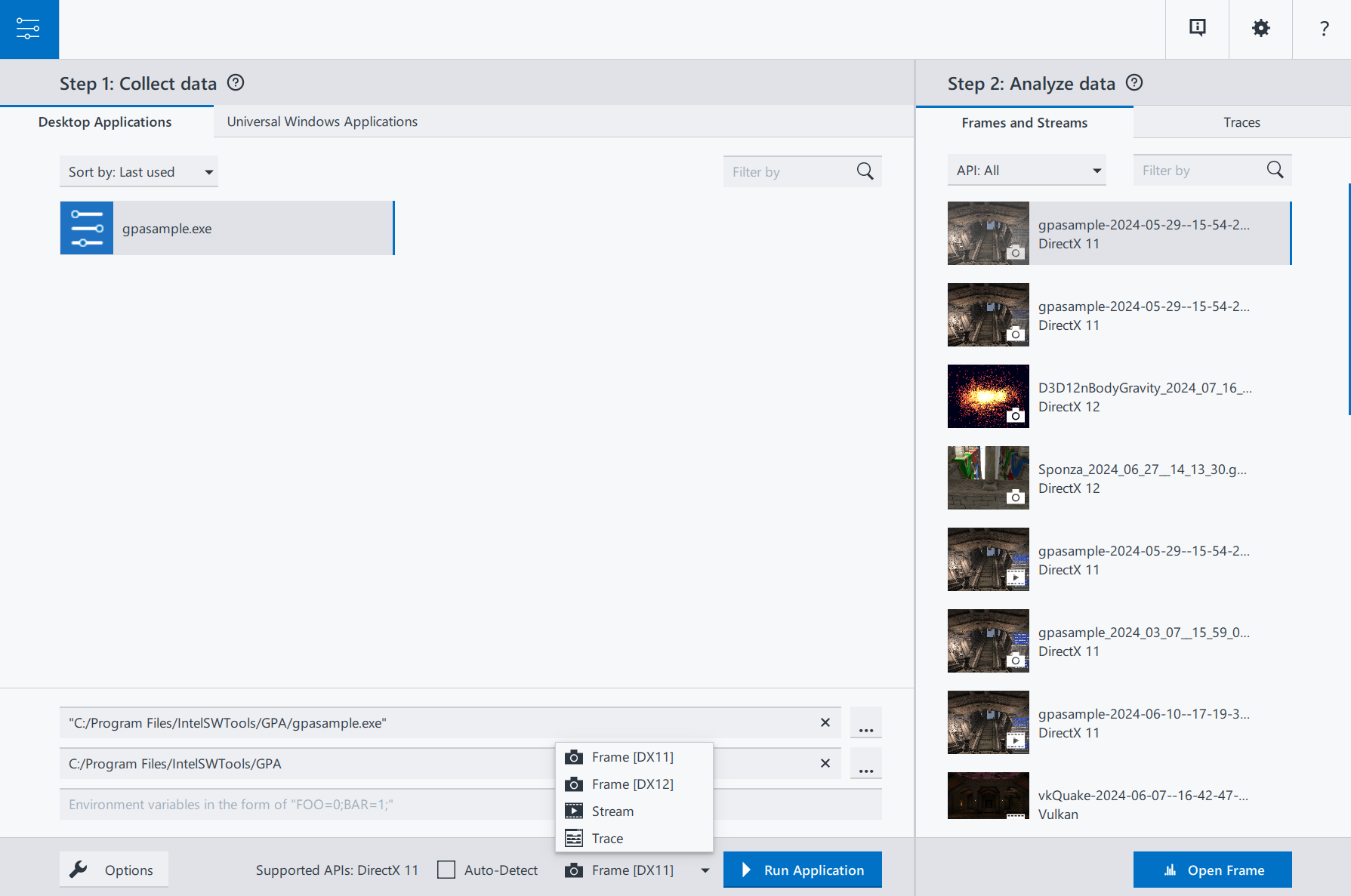Toggle the Frame [DX11] capture mode dropdown
Image resolution: width=1351 pixels, height=896 pixels.
[638, 870]
